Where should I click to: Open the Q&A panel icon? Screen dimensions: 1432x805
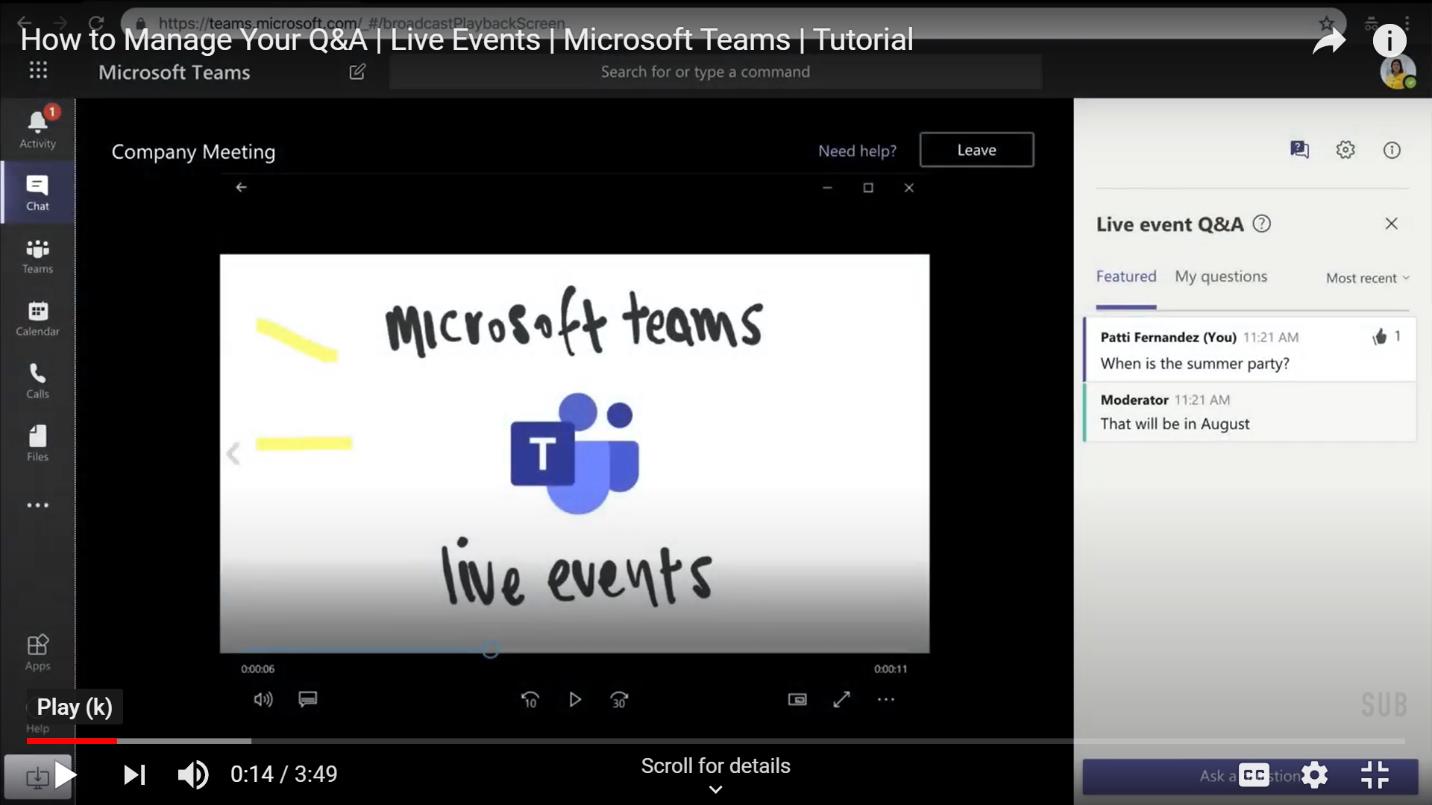(x=1299, y=150)
